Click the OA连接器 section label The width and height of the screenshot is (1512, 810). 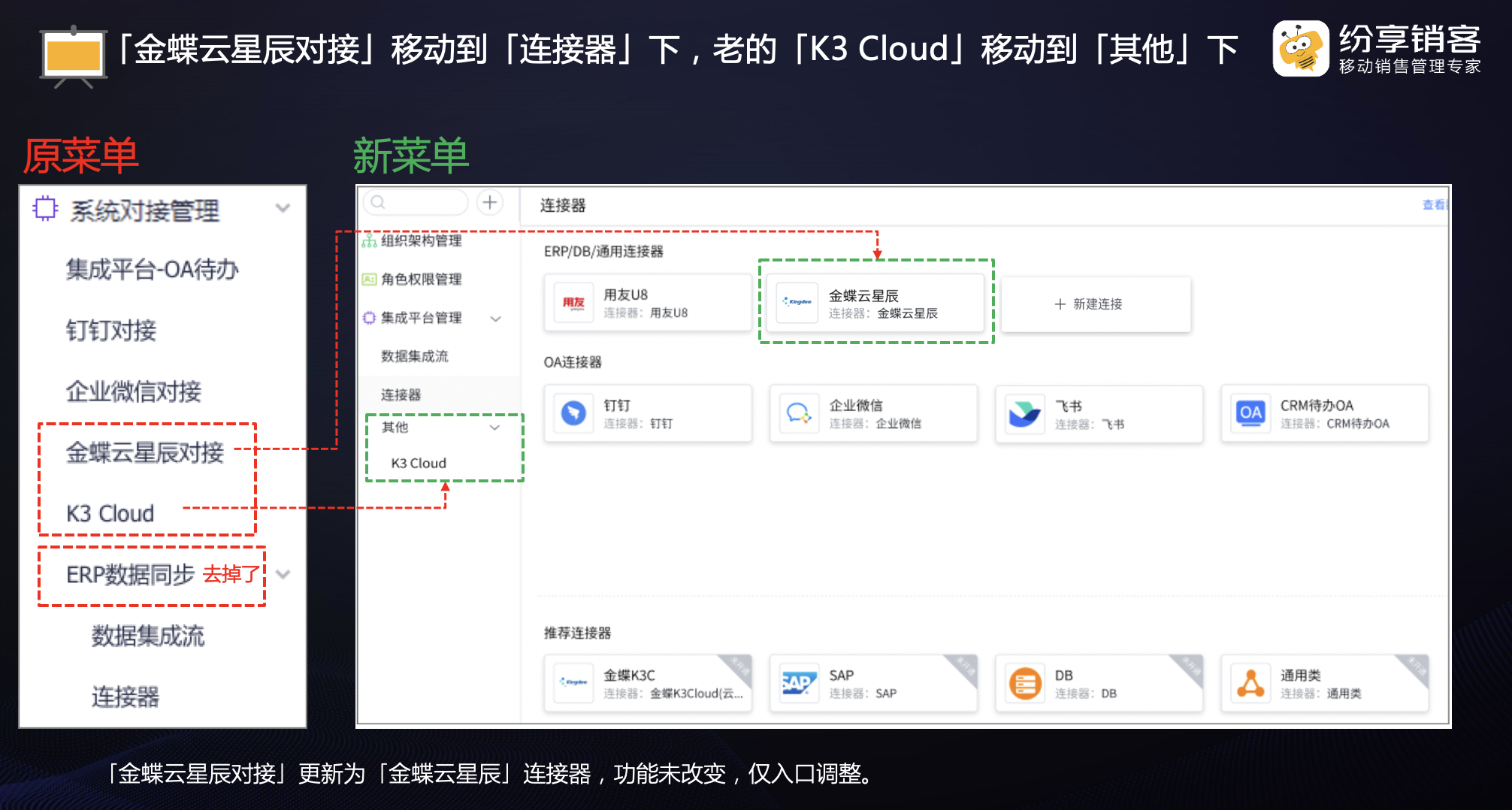pyautogui.click(x=573, y=362)
